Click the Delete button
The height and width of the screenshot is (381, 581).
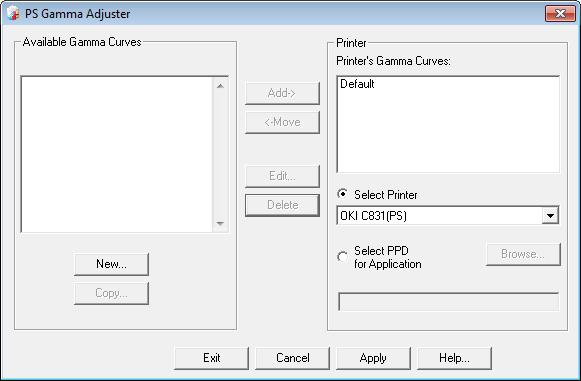(x=282, y=205)
